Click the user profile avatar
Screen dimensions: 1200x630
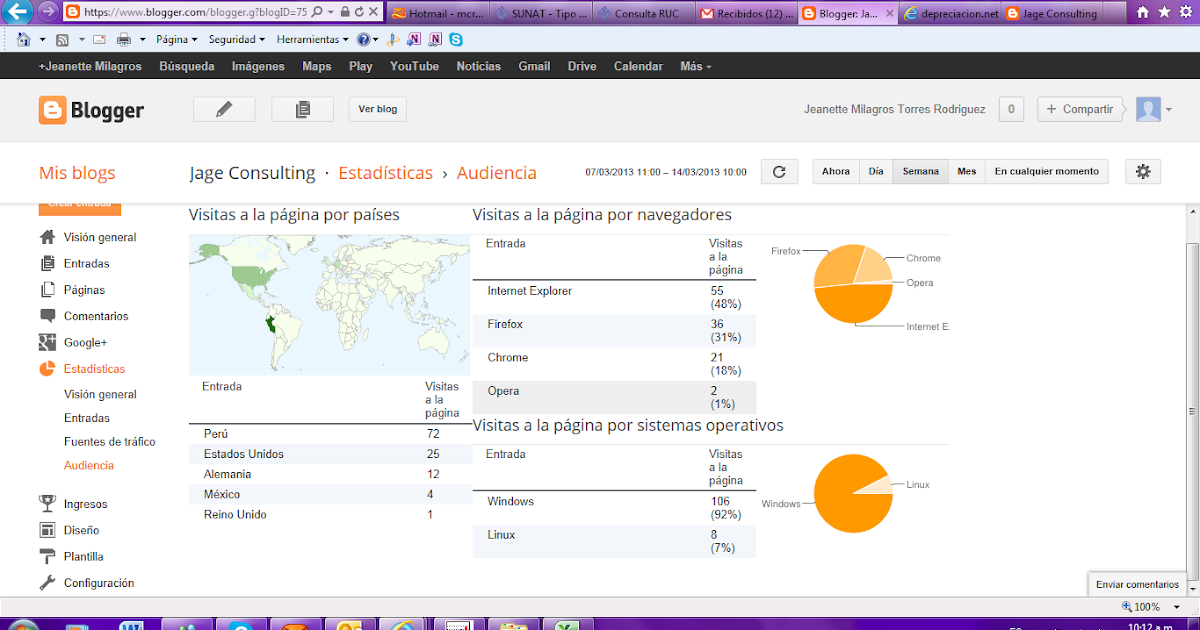tap(1149, 110)
